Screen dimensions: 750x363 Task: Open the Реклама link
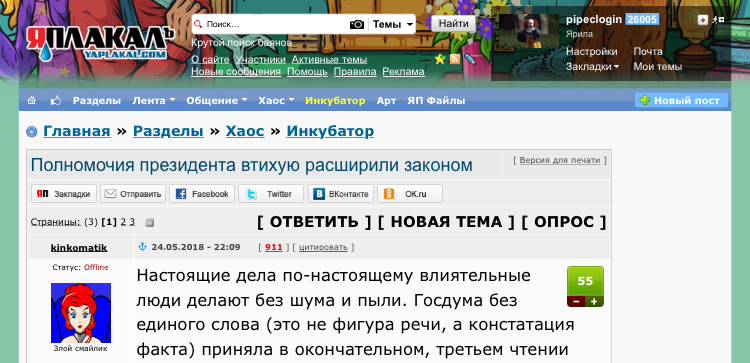click(403, 72)
